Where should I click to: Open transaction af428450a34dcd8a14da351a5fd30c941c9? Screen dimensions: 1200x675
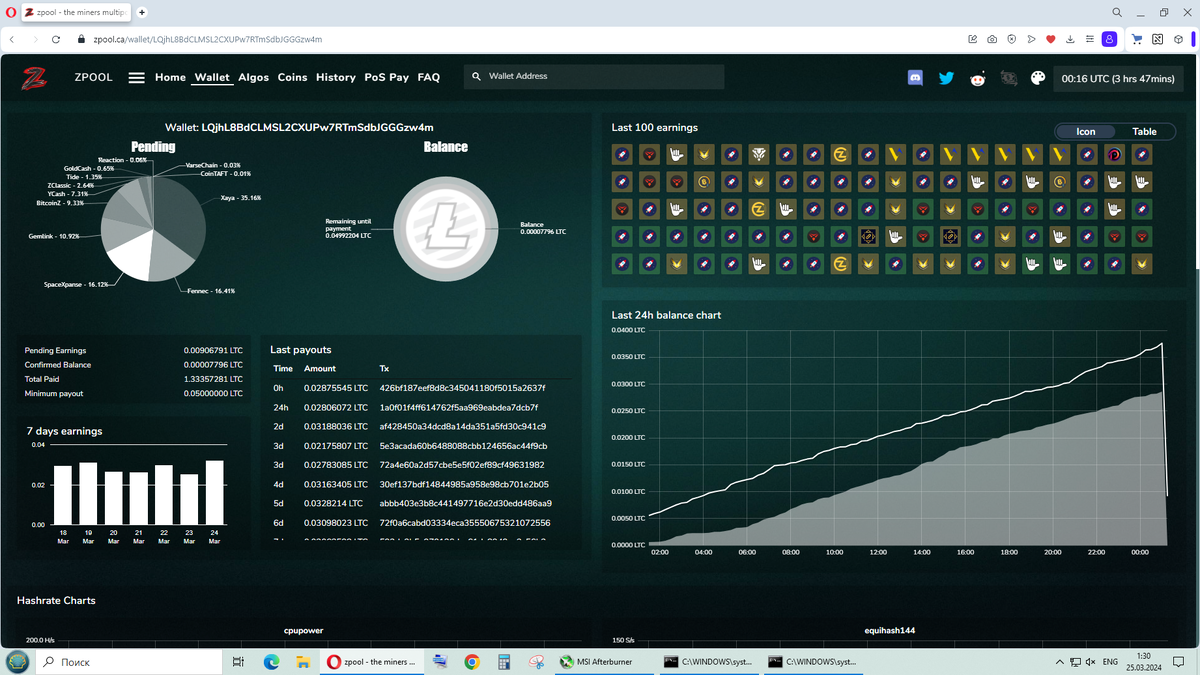[x=462, y=426]
